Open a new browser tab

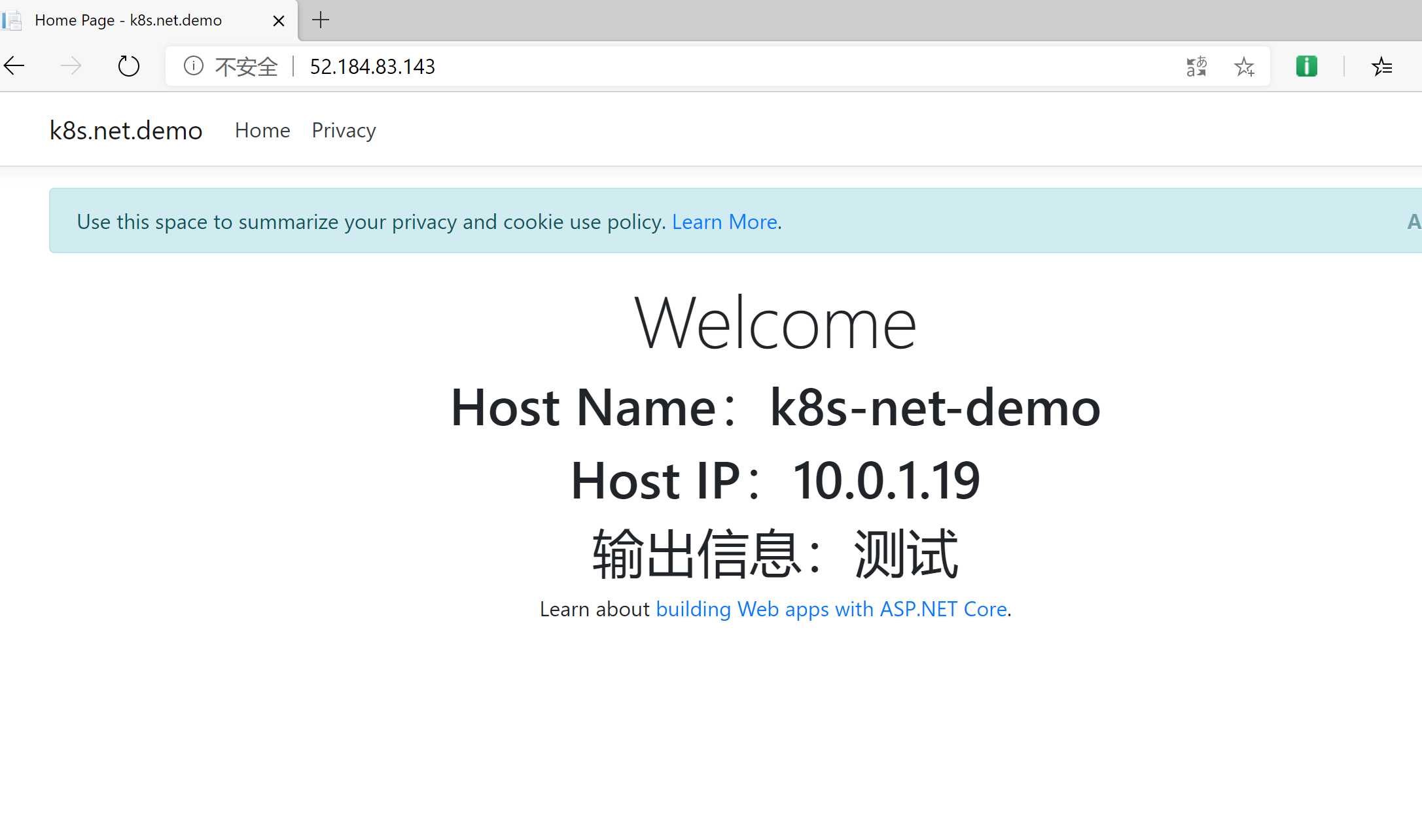tap(321, 20)
